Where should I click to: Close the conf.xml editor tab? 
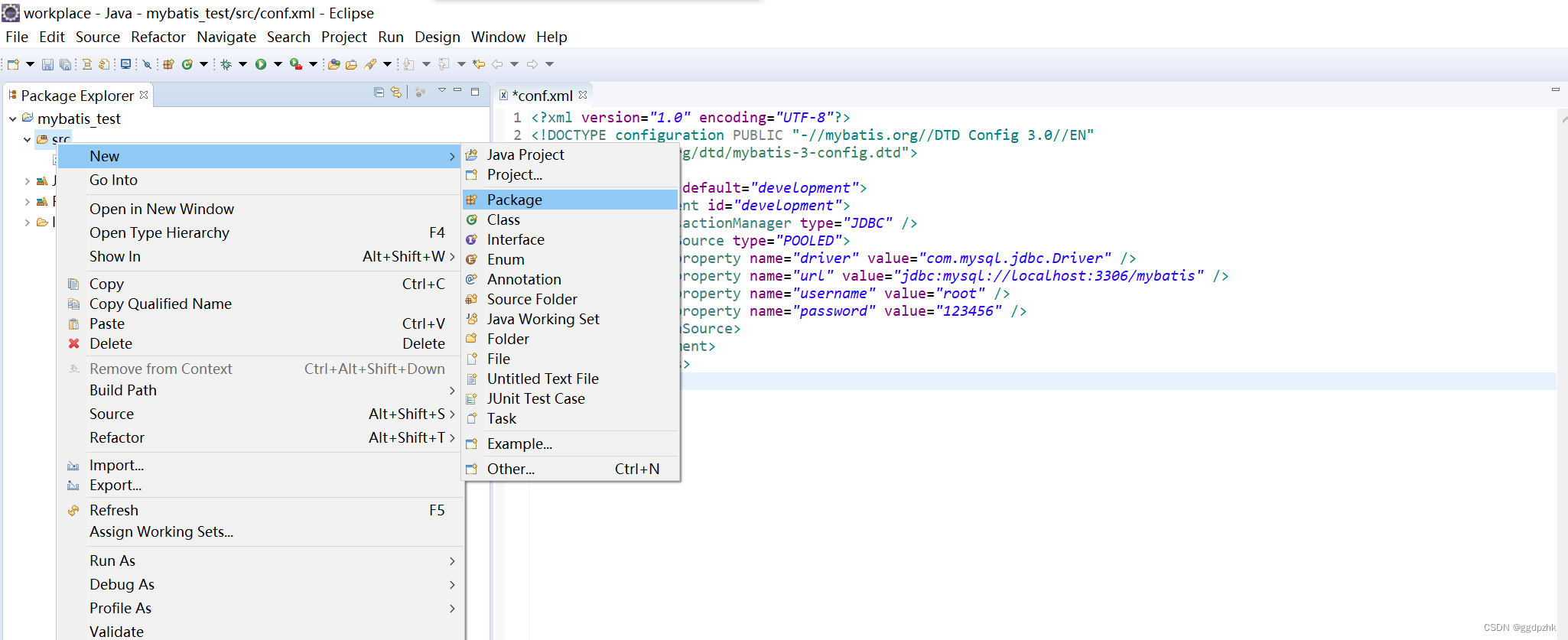point(583,95)
